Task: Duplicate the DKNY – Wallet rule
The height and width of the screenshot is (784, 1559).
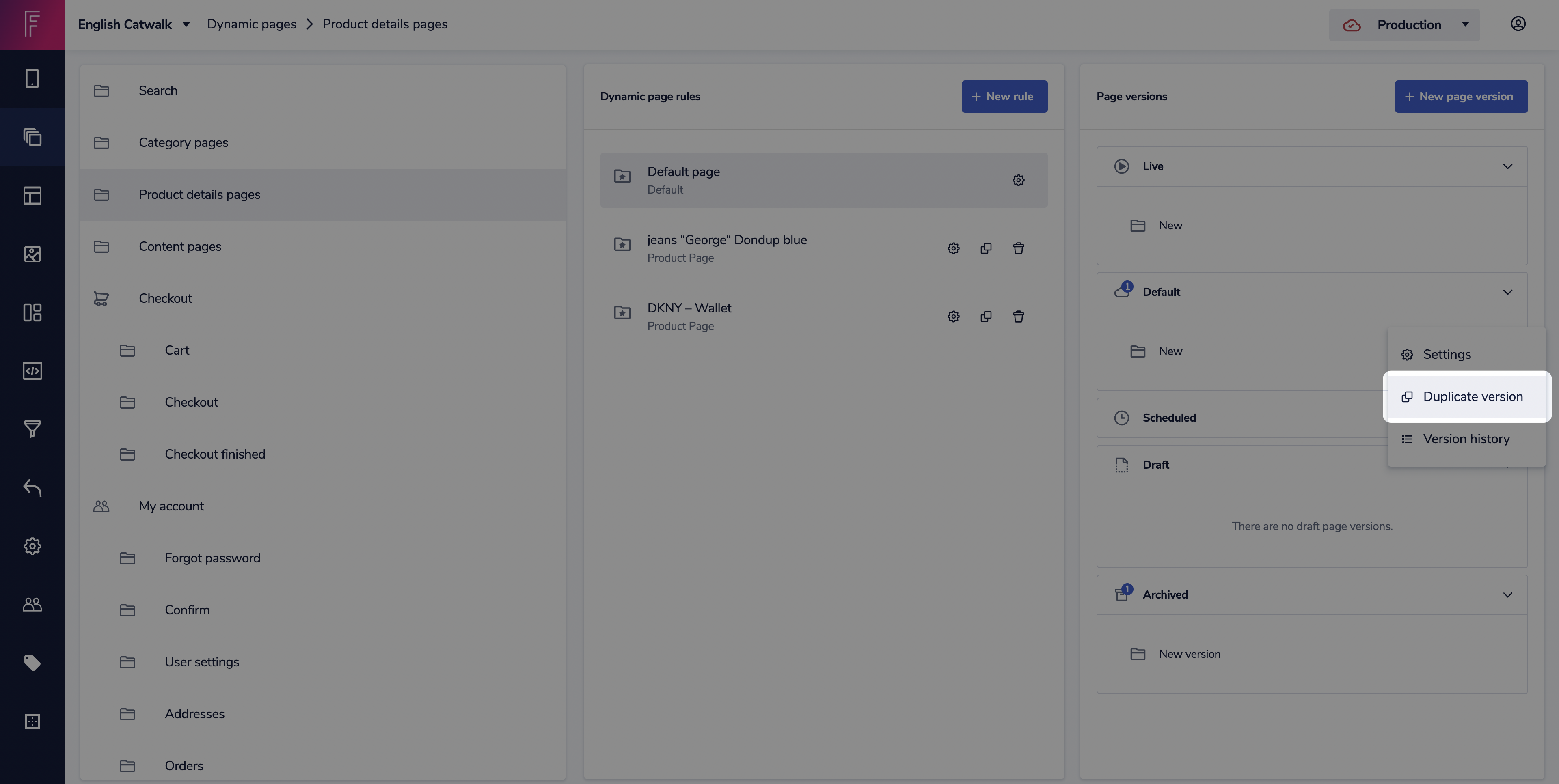Action: point(986,317)
